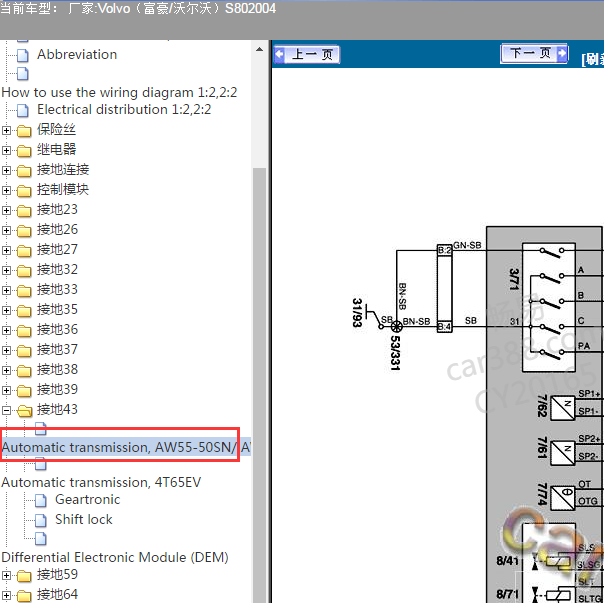The width and height of the screenshot is (604, 603).
Task: Select the 接地43 tree label
Action: point(57,410)
